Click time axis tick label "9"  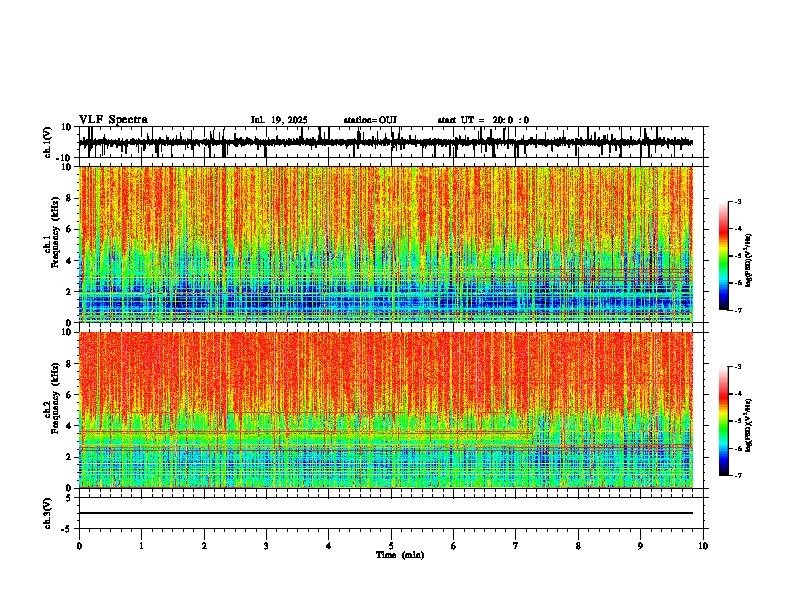[x=640, y=546]
